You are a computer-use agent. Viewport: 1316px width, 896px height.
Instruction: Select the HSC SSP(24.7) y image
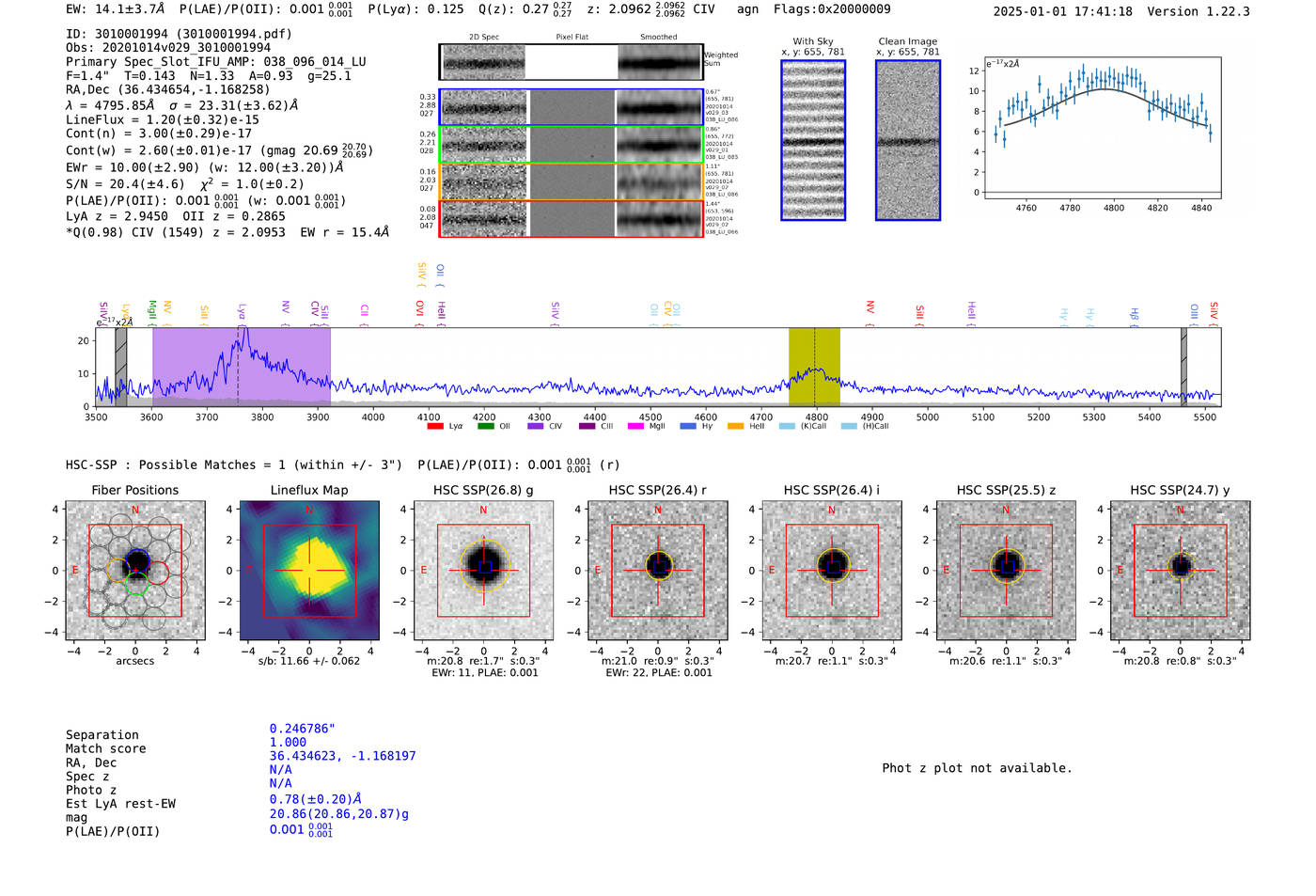coord(1181,571)
